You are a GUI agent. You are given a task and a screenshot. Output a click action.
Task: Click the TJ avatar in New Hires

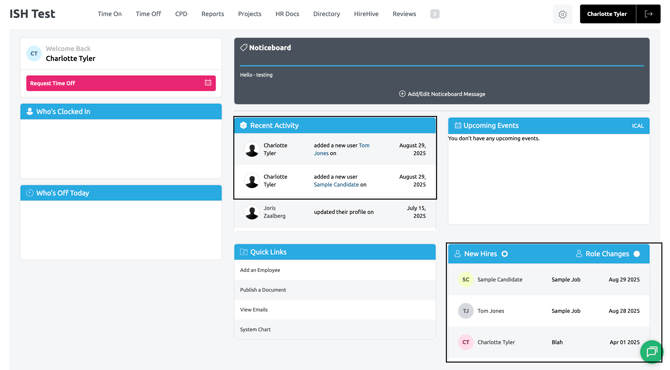coord(466,311)
